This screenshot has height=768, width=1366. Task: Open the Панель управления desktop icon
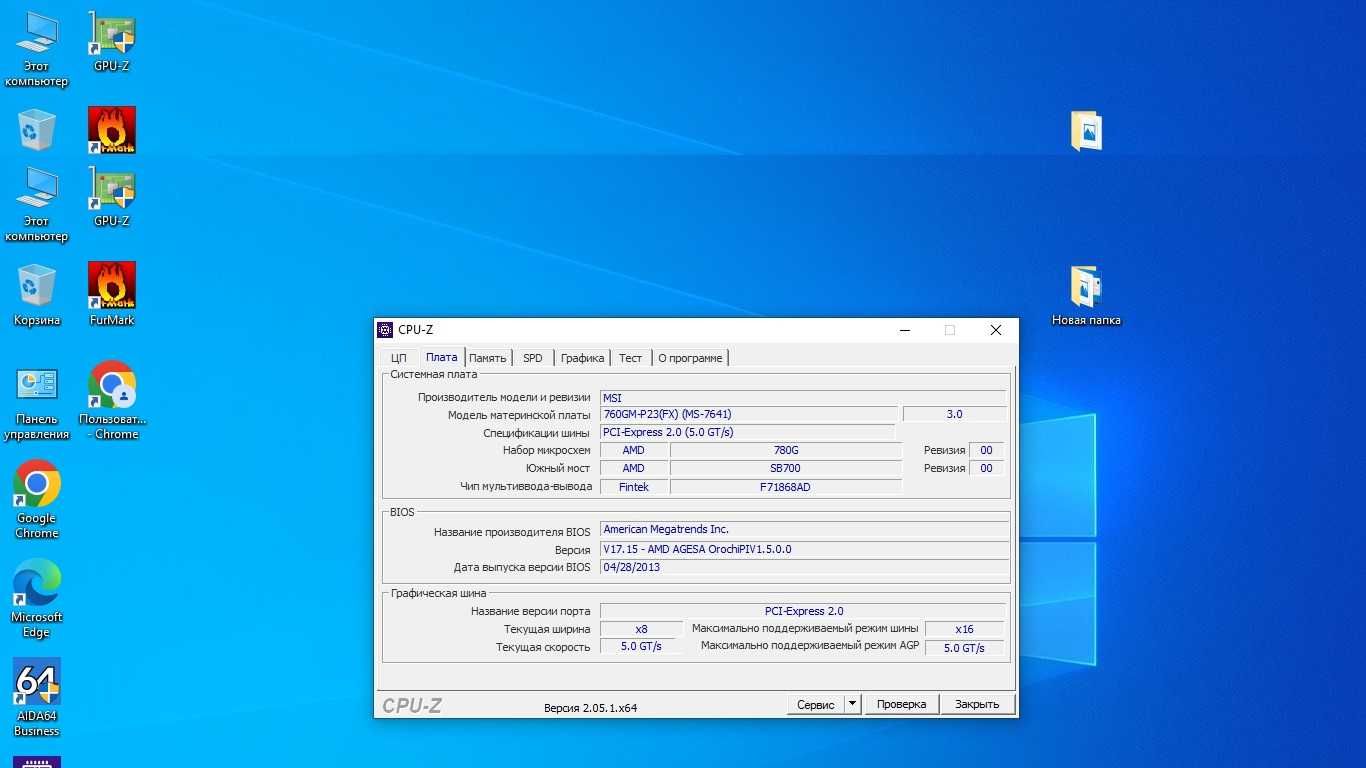coord(37,404)
